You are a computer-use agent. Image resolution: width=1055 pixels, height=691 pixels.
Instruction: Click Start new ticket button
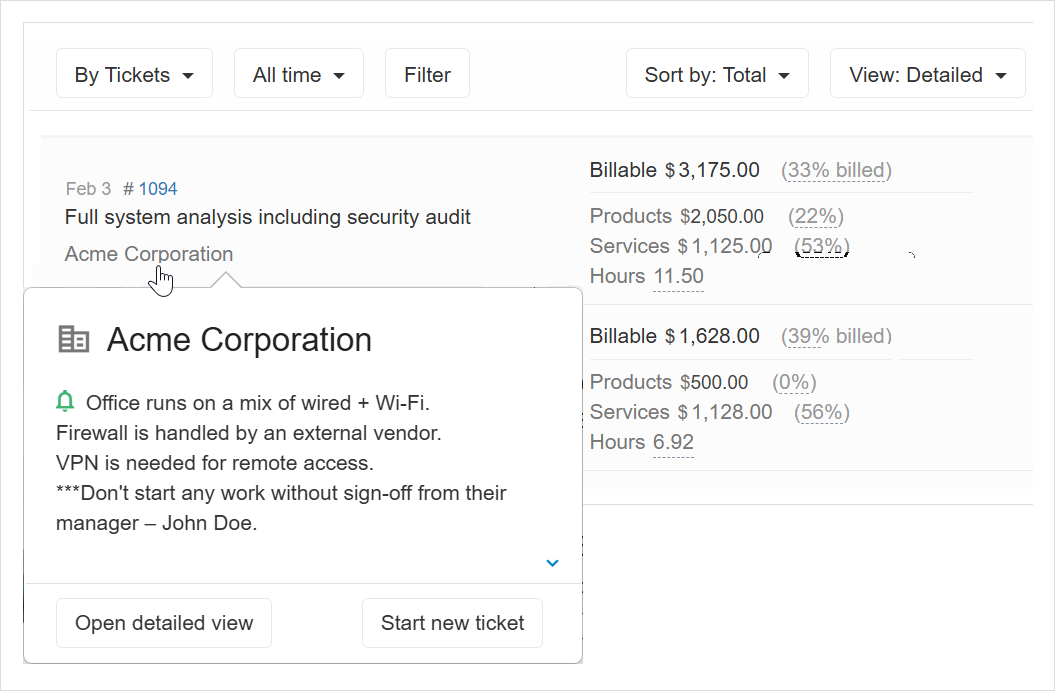point(452,623)
